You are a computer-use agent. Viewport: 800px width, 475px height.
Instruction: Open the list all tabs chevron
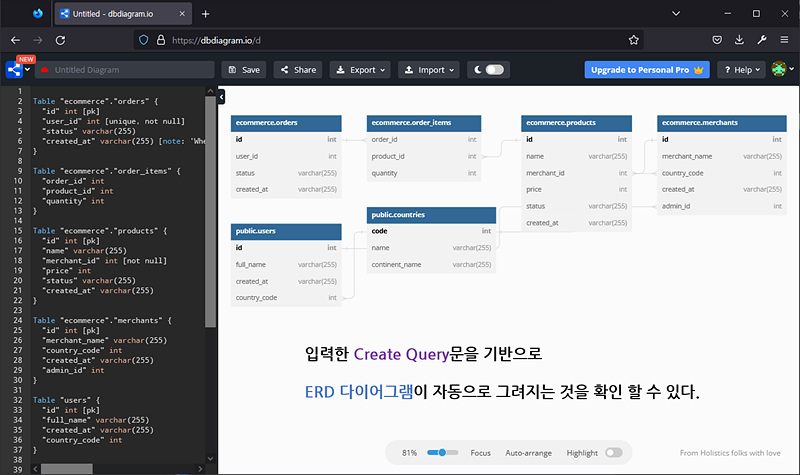click(676, 14)
